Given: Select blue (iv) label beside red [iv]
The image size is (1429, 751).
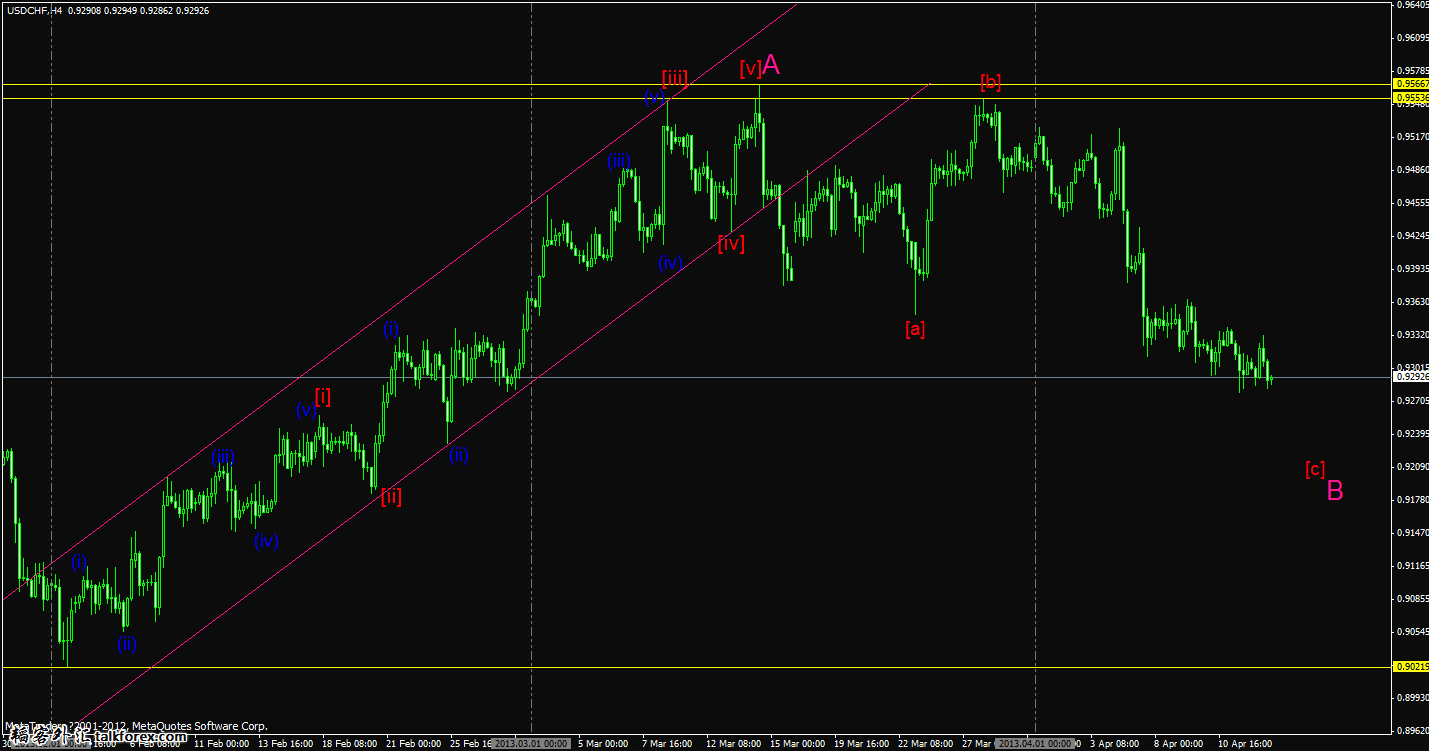Looking at the screenshot, I should [x=670, y=264].
